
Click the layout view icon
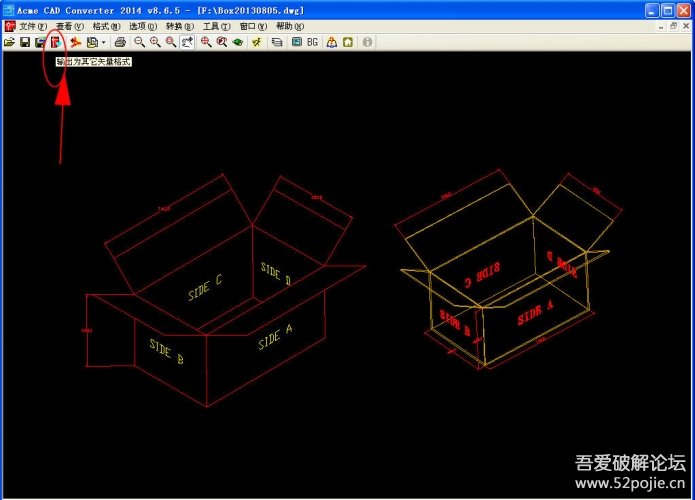pos(297,43)
